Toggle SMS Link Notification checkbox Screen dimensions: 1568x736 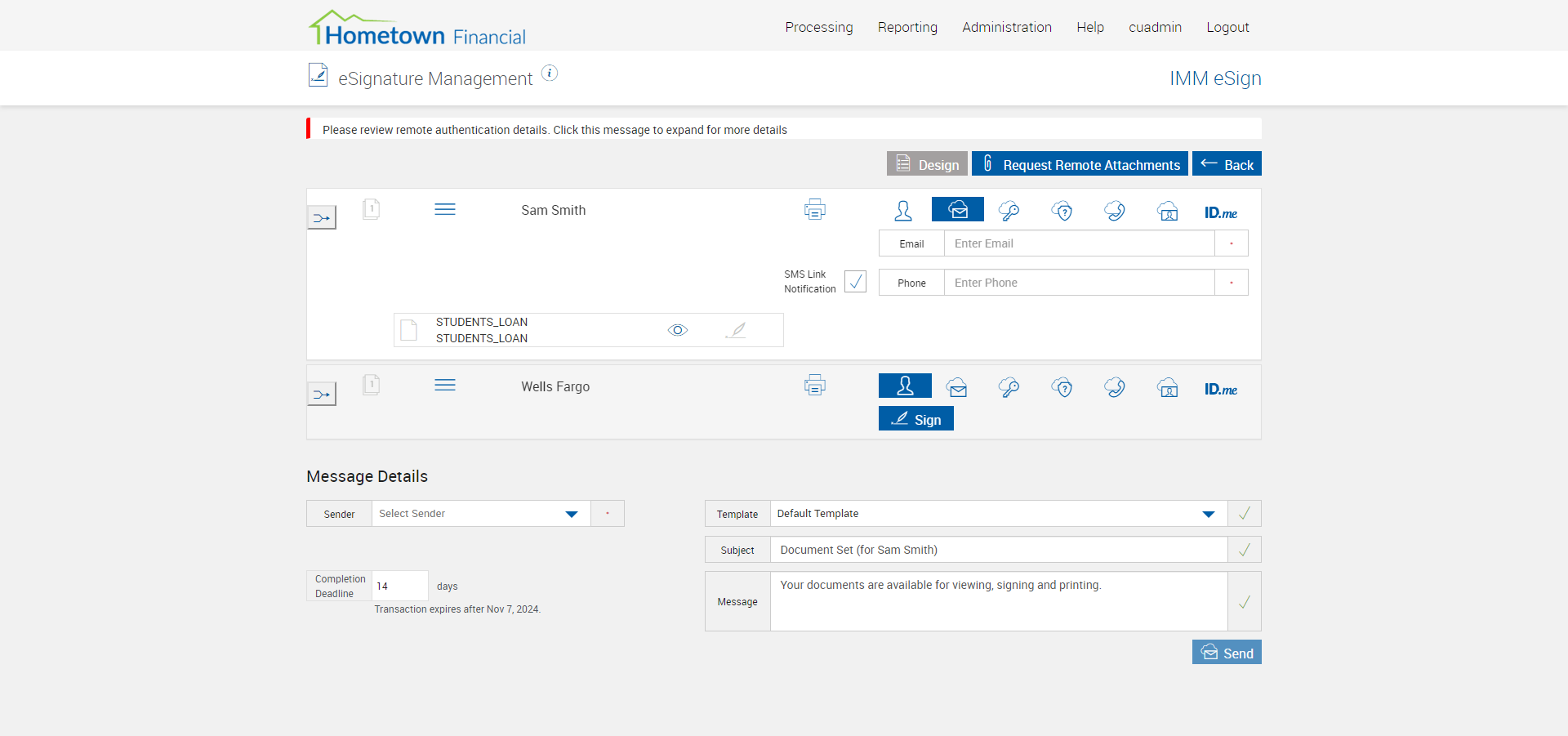[855, 282]
